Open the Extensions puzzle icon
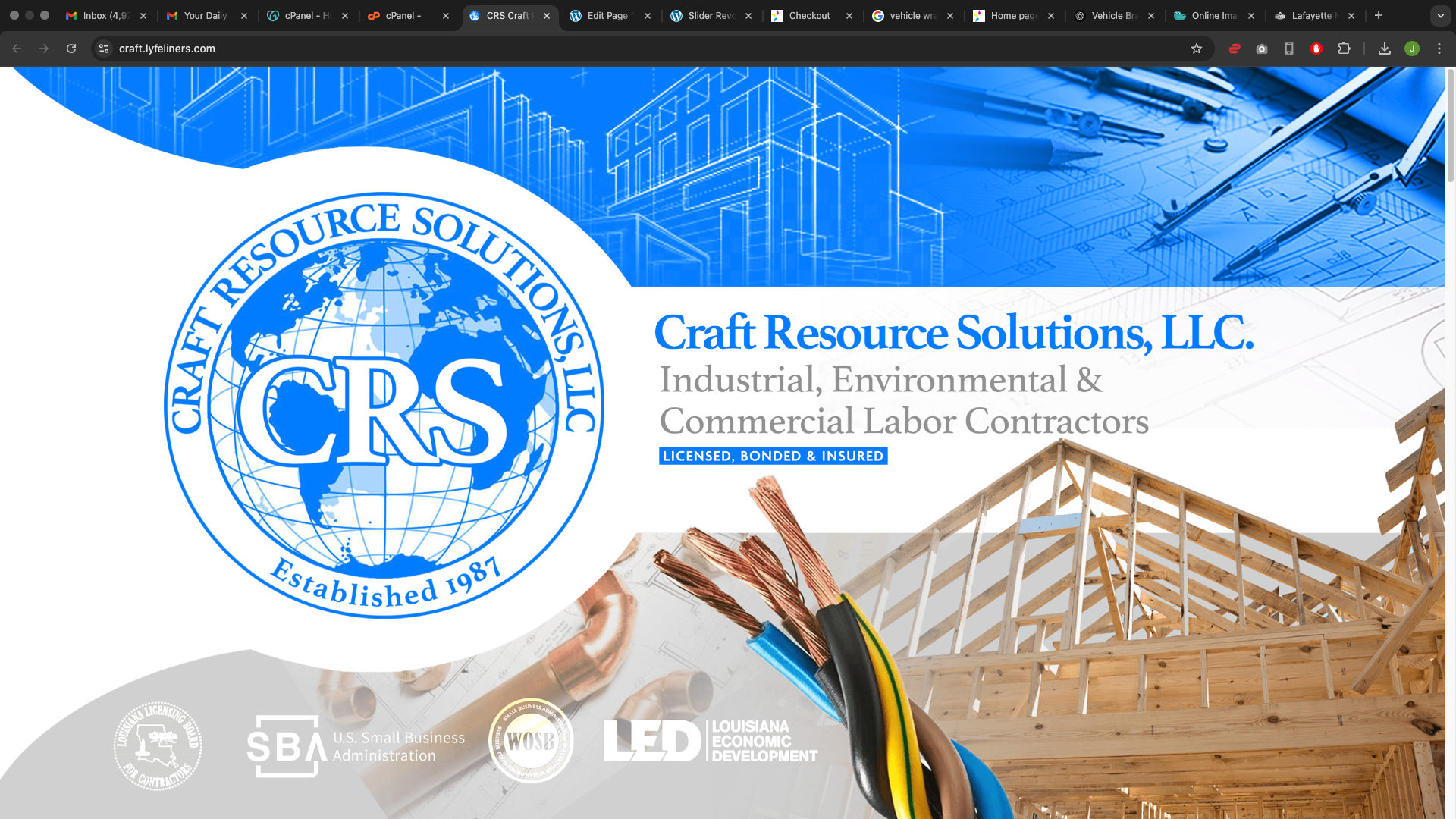 1344,49
